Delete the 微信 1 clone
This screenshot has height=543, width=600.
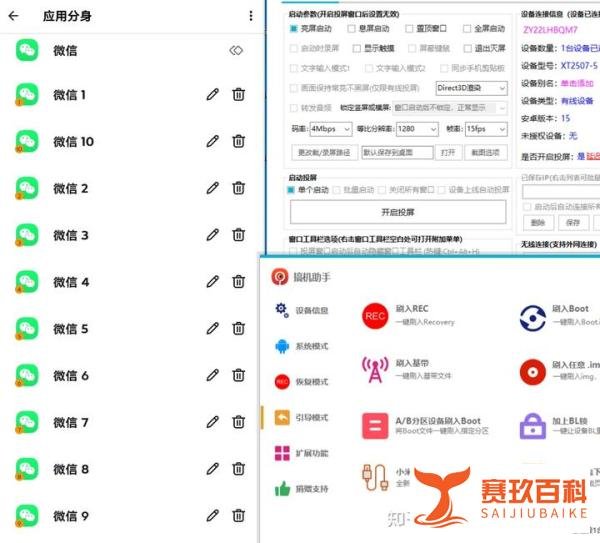coord(238,94)
